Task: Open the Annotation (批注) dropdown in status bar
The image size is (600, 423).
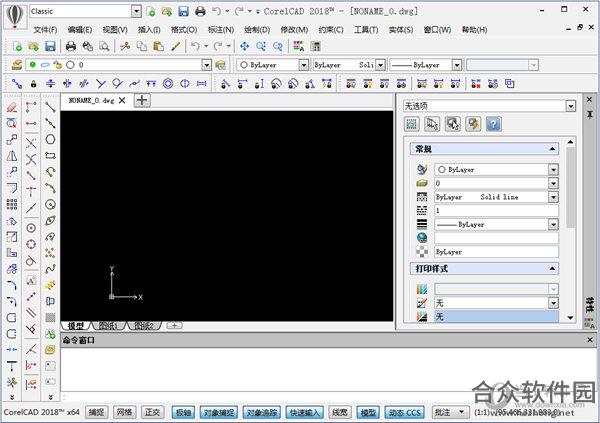Action: [x=461, y=412]
